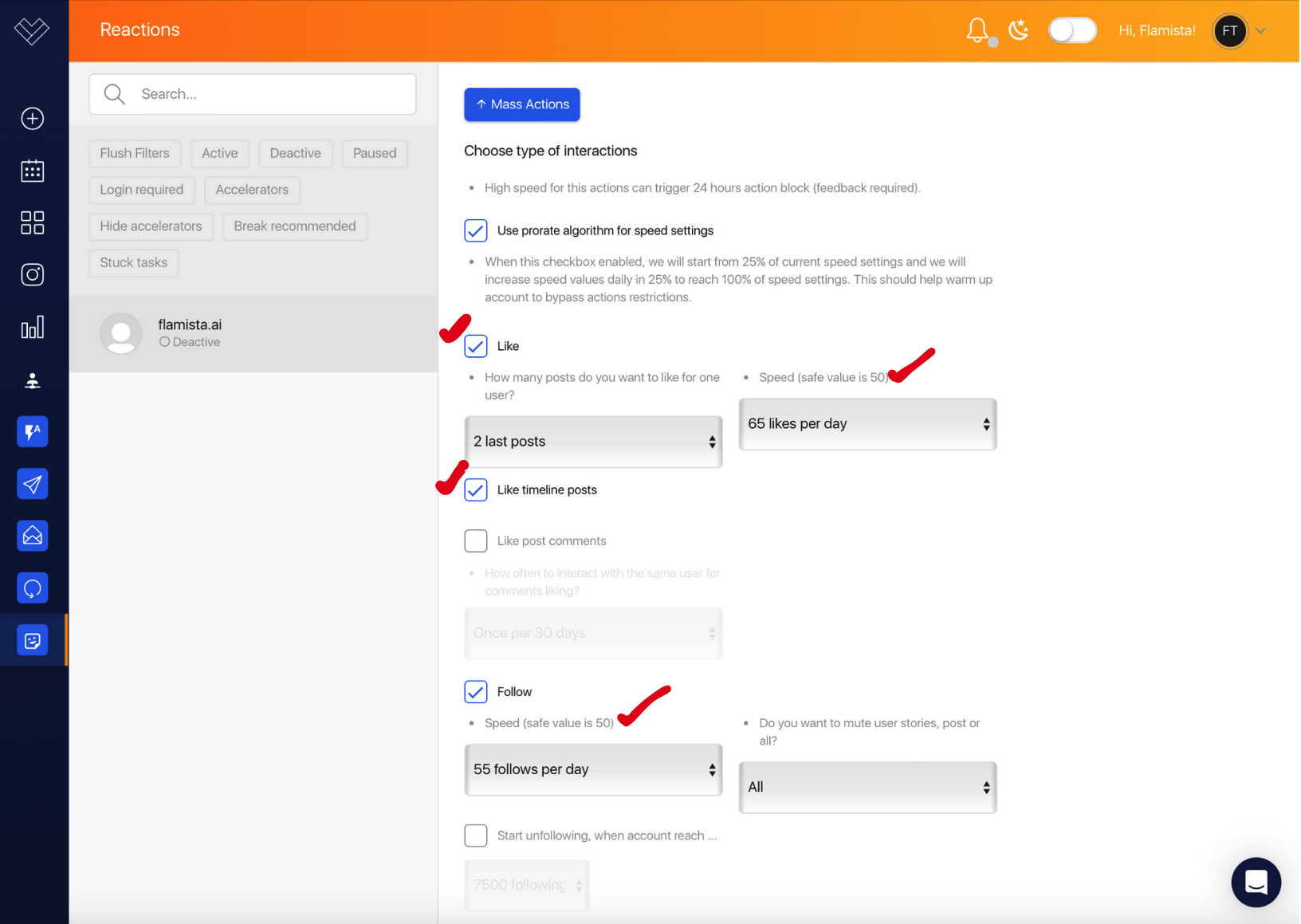Click the plus circle sidebar icon

coord(33,119)
